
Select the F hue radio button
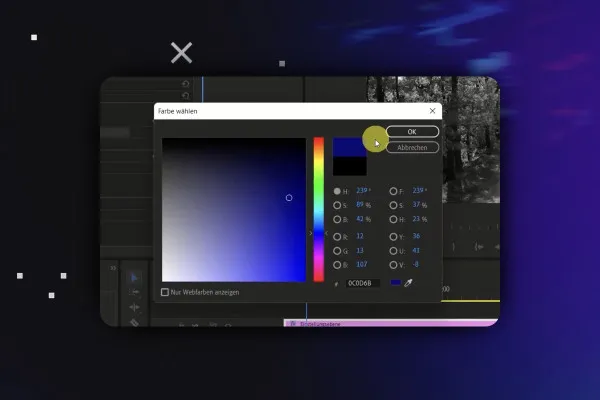click(x=393, y=191)
